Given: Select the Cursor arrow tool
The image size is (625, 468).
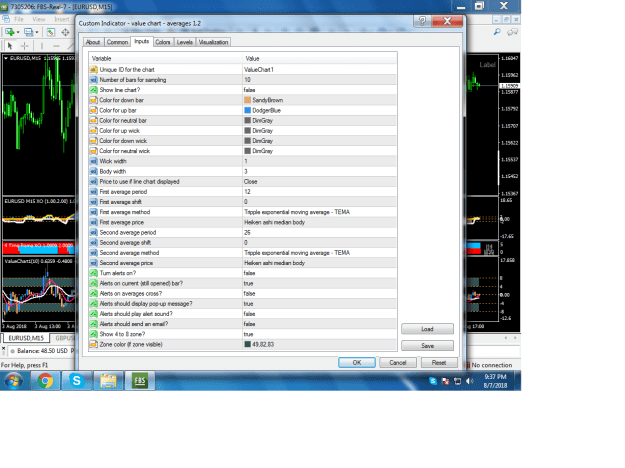Looking at the screenshot, I should pyautogui.click(x=10, y=46).
